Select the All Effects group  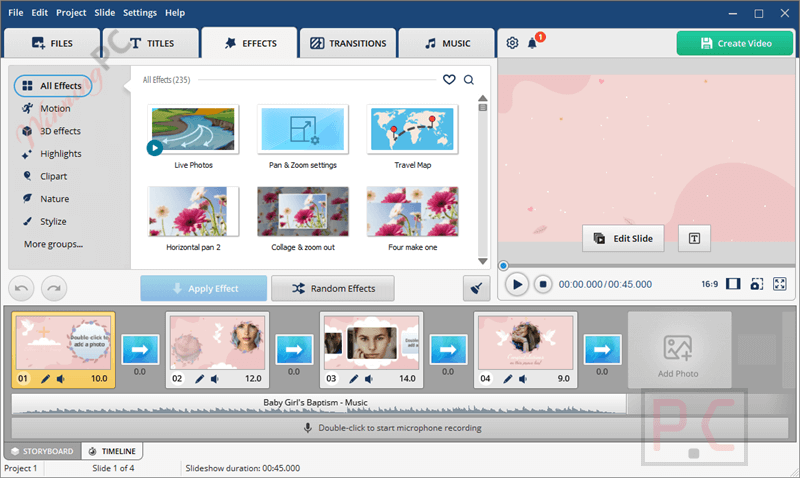click(x=53, y=86)
